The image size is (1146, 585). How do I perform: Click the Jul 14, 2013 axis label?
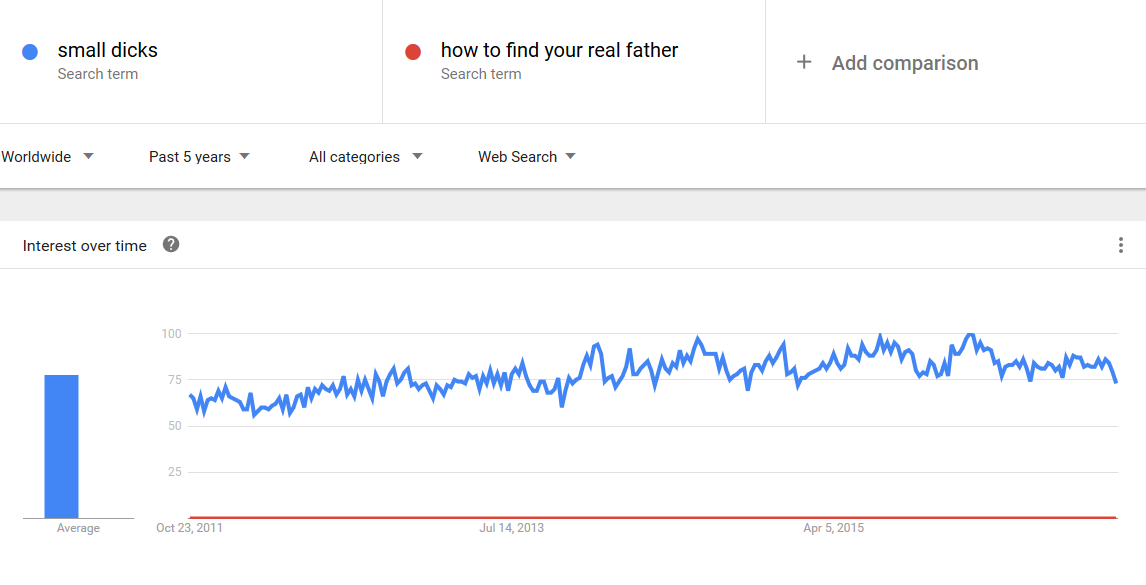click(x=512, y=527)
